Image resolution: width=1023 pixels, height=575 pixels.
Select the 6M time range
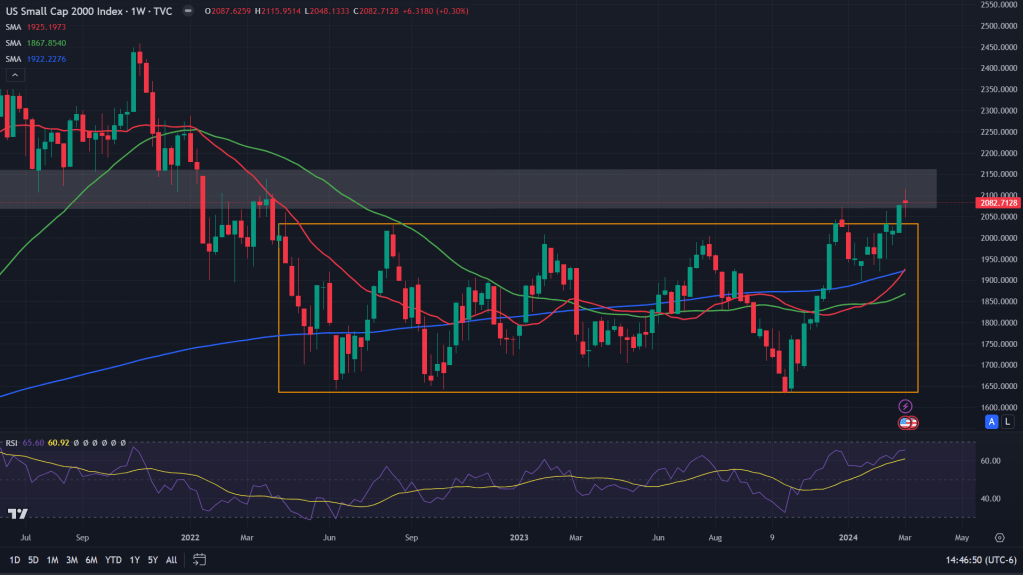pyautogui.click(x=90, y=560)
